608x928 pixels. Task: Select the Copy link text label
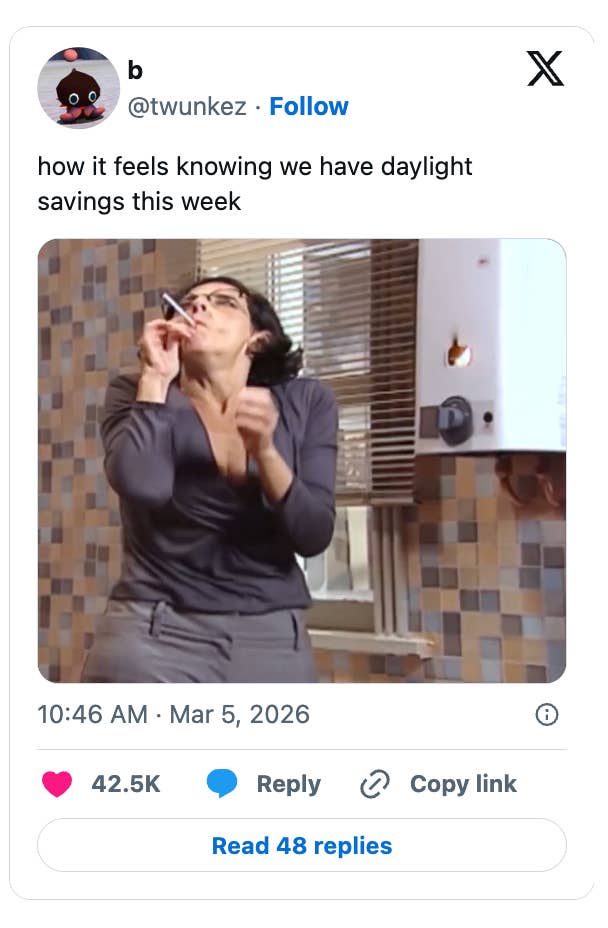463,784
